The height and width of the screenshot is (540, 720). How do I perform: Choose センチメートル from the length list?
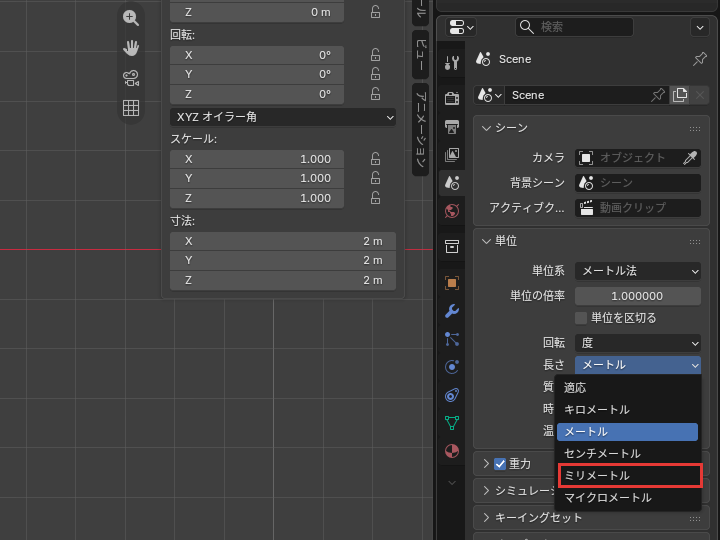[627, 454]
